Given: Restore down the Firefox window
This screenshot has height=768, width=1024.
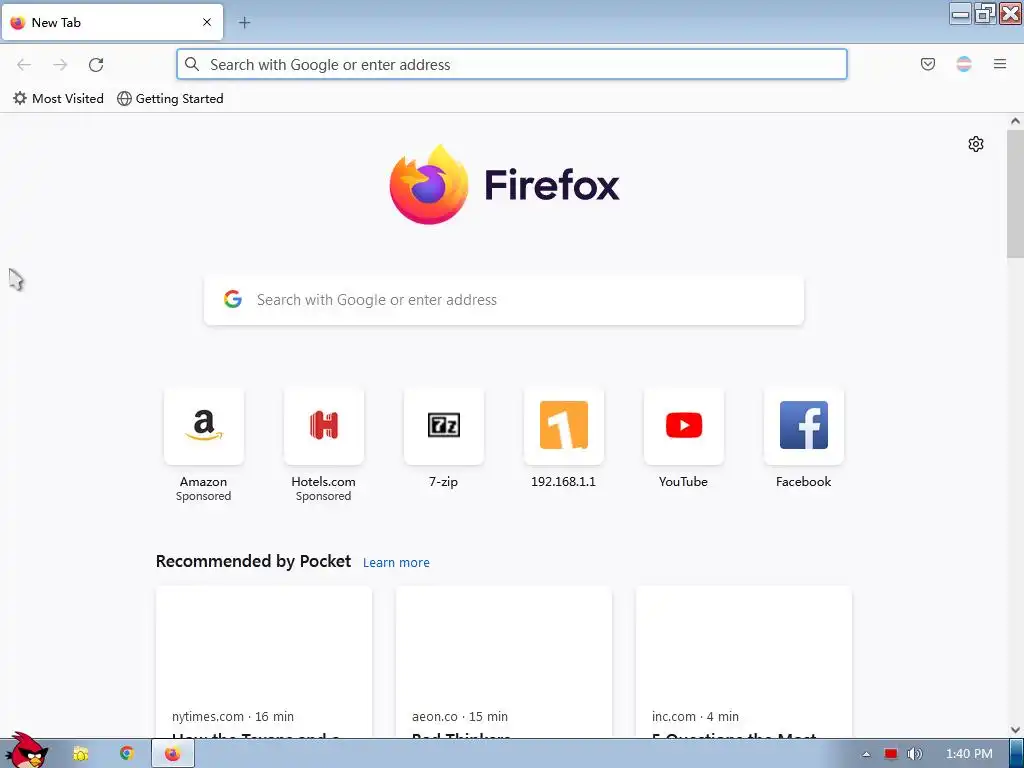Looking at the screenshot, I should (985, 14).
